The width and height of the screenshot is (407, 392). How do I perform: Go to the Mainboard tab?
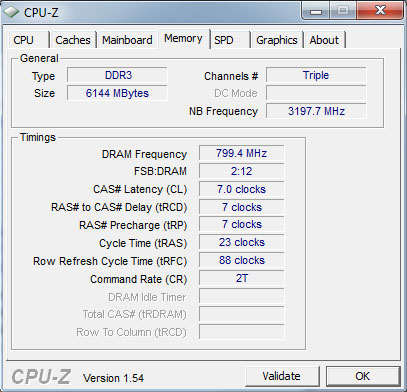[x=127, y=40]
